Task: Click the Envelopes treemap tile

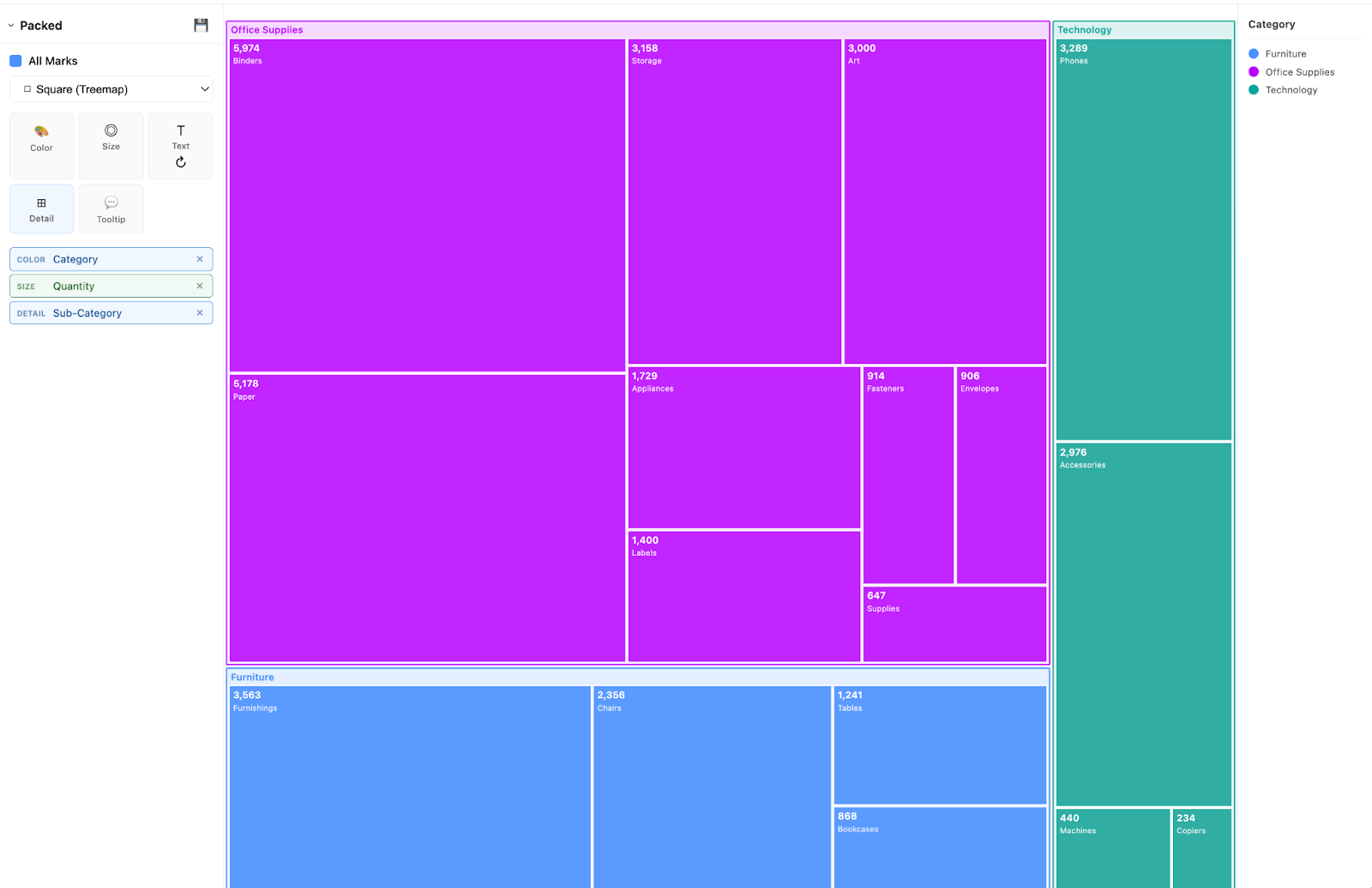Action: (1002, 475)
